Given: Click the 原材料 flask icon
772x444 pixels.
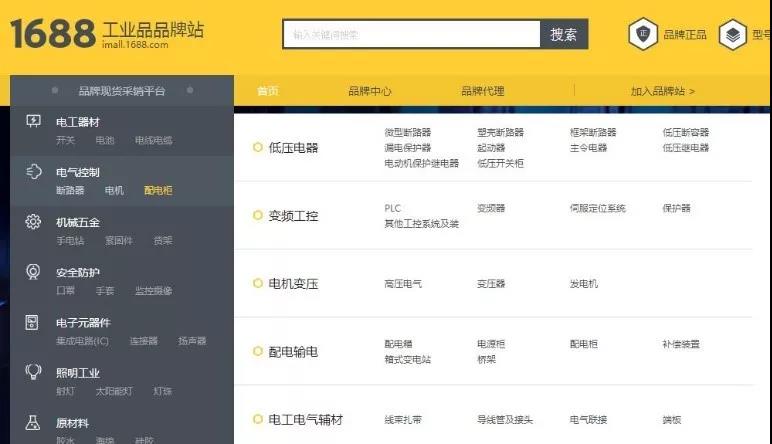Looking at the screenshot, I should (x=33, y=423).
